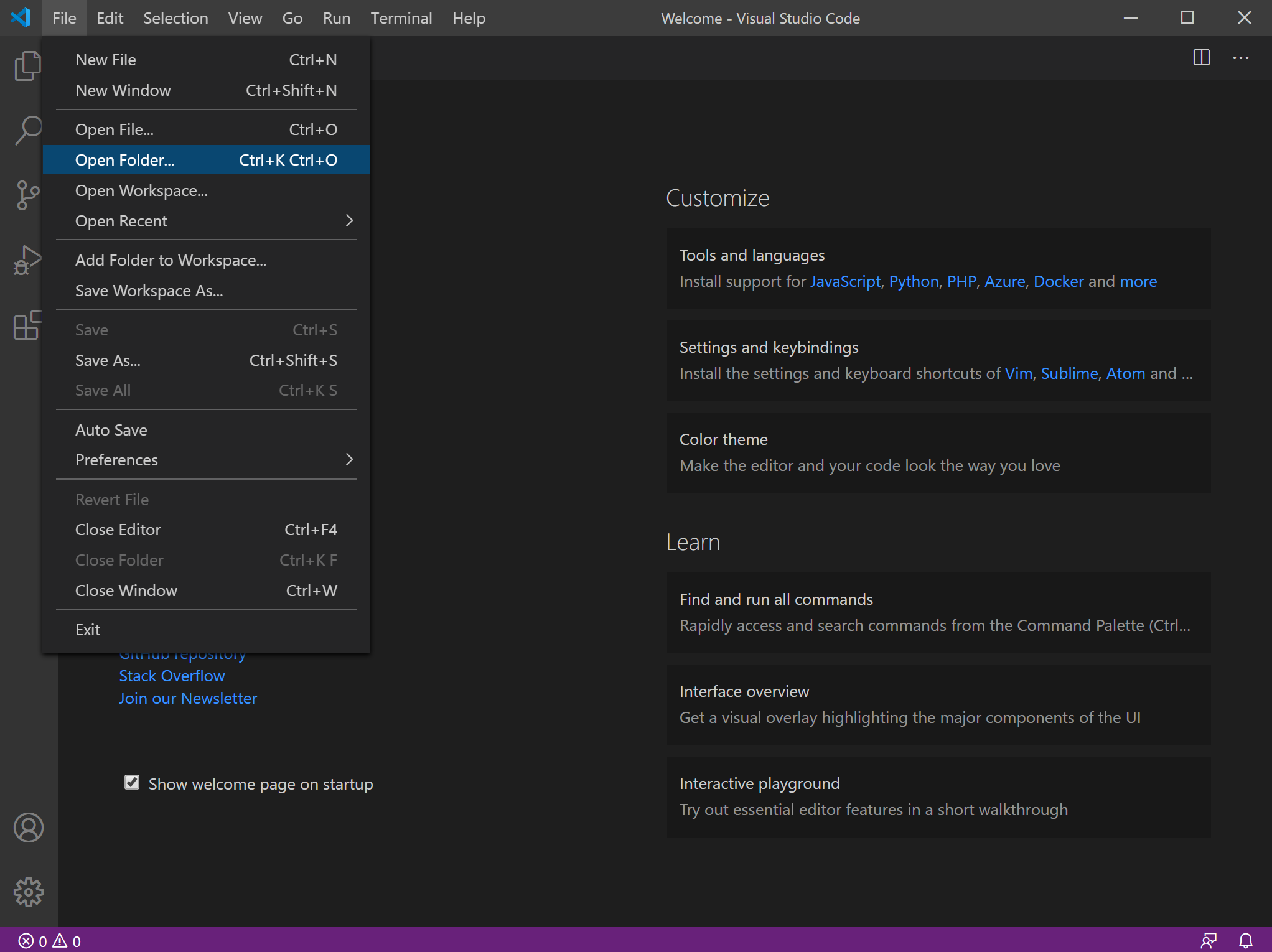Click the Sublime keybindings link
Screen dimensions: 1272x952
point(1069,373)
